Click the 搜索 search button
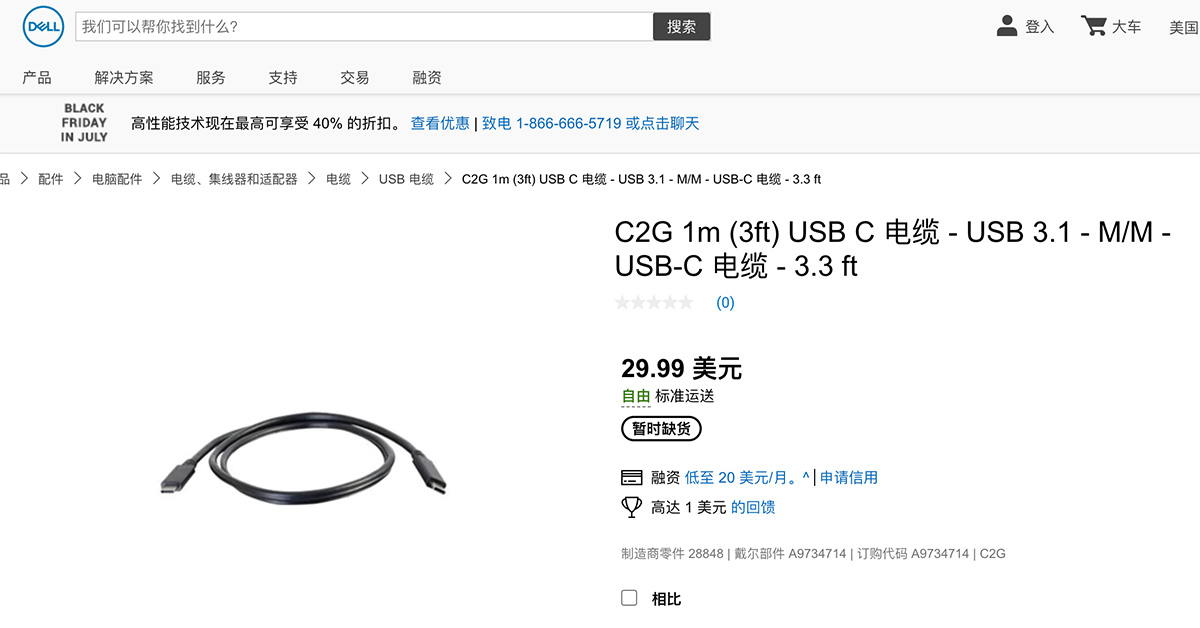The image size is (1200, 628). coord(682,27)
